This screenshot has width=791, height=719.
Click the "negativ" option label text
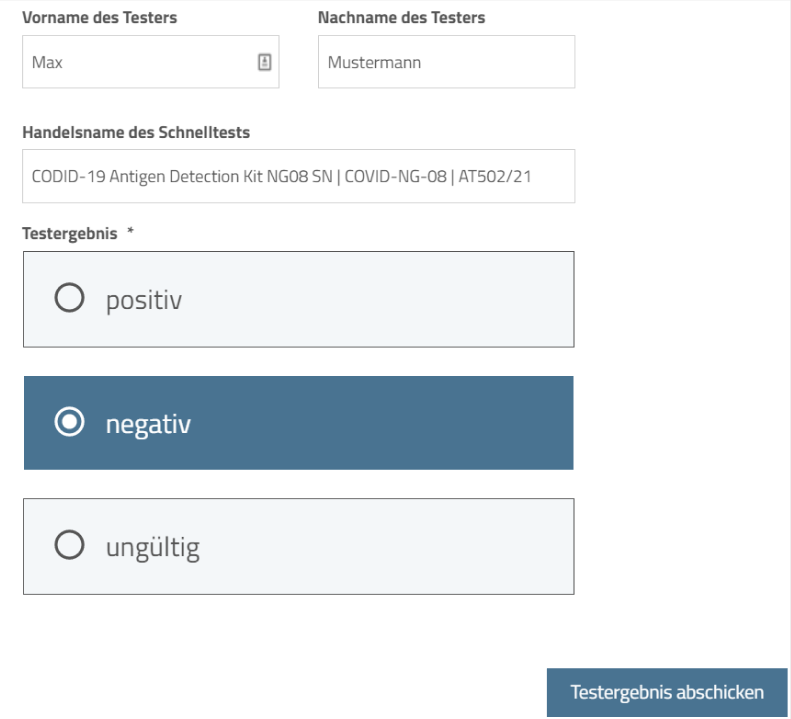click(x=148, y=424)
